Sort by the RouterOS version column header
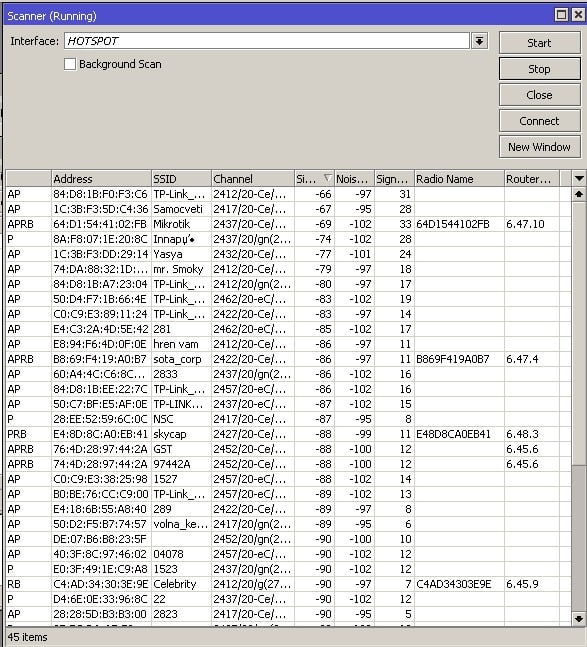The image size is (587, 647). tap(532, 179)
